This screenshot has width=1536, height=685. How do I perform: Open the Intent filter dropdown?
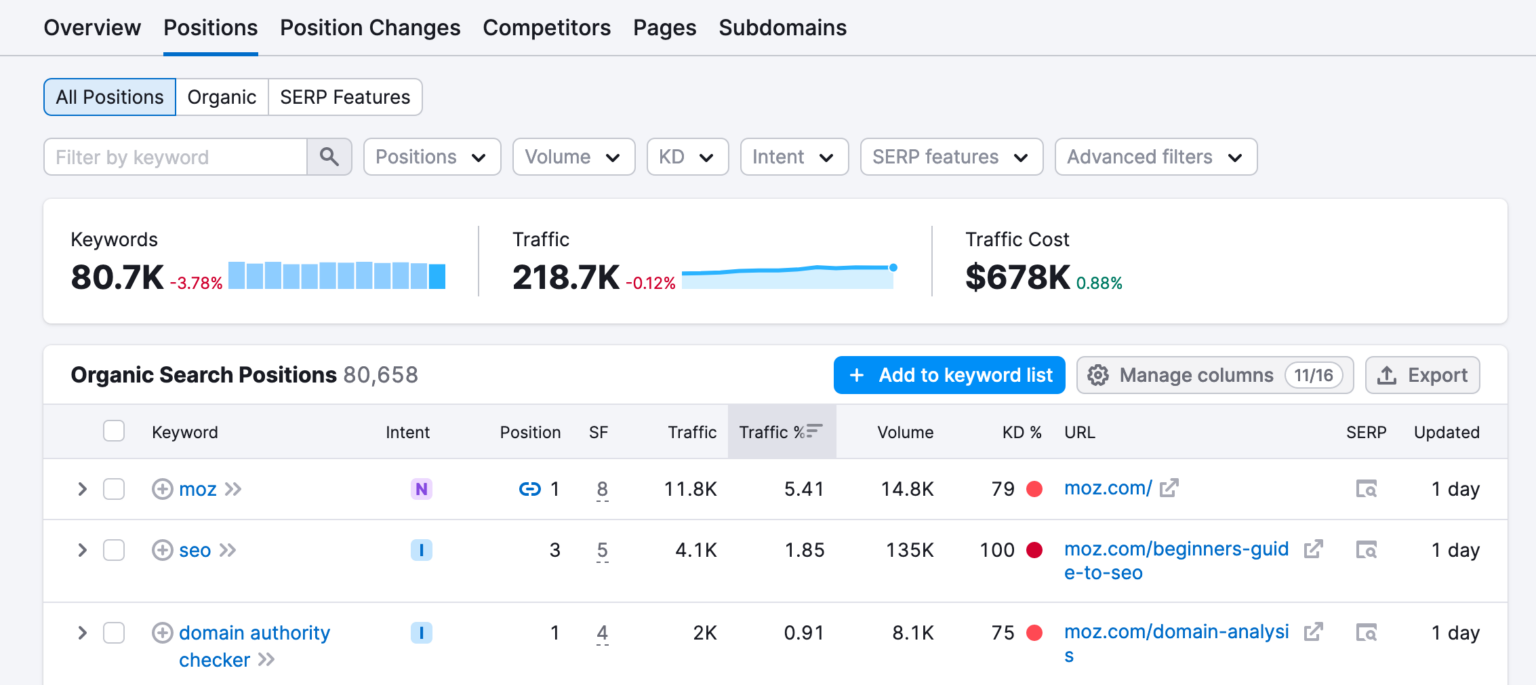pos(794,157)
